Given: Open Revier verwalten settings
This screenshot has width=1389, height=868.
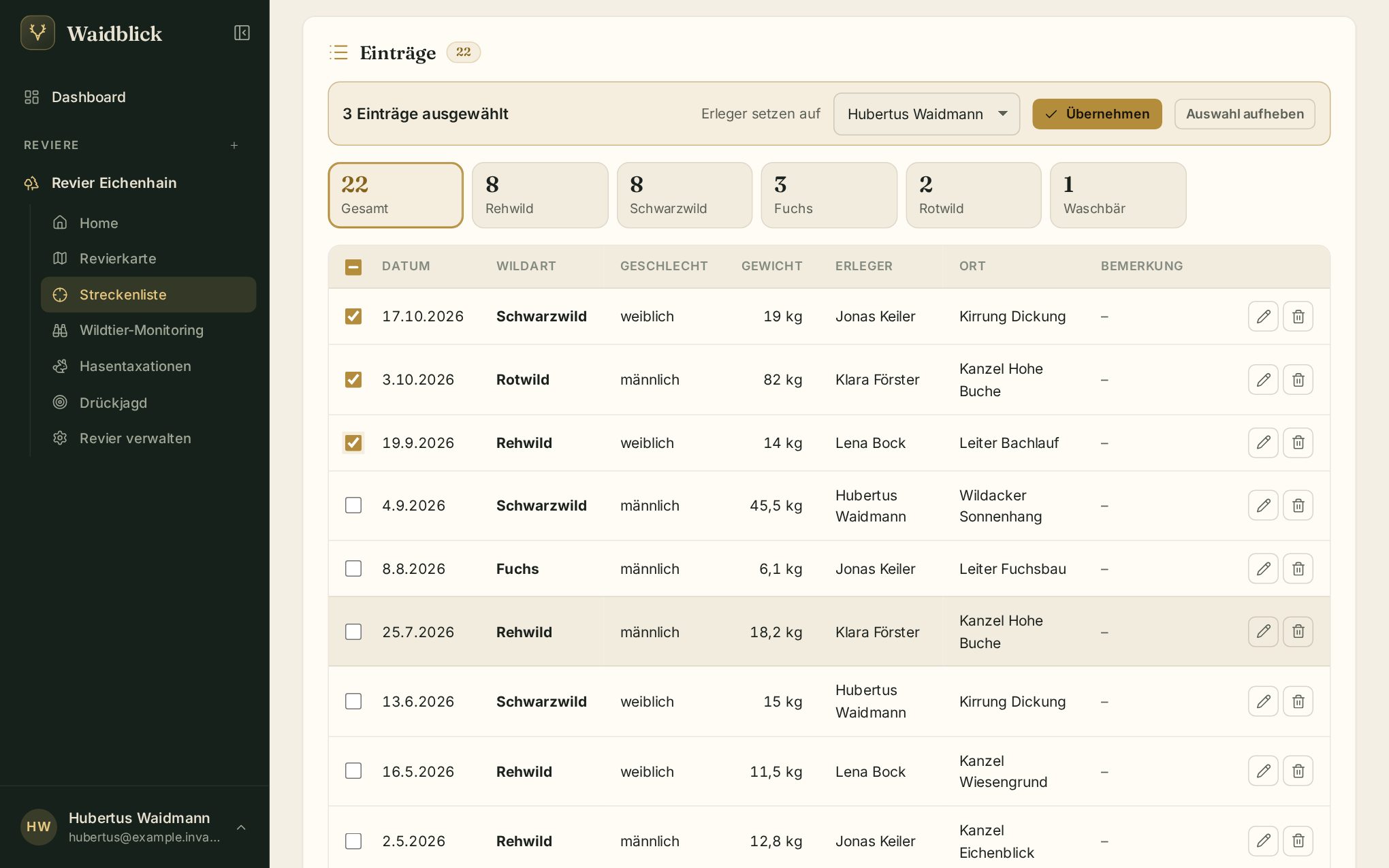Looking at the screenshot, I should [148, 438].
